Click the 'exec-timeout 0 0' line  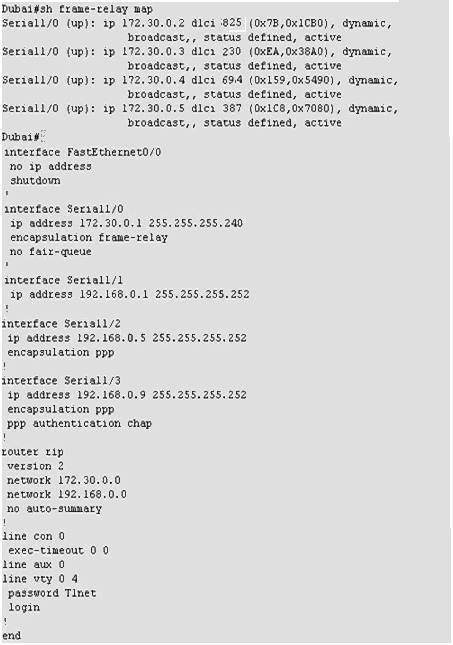coord(58,550)
